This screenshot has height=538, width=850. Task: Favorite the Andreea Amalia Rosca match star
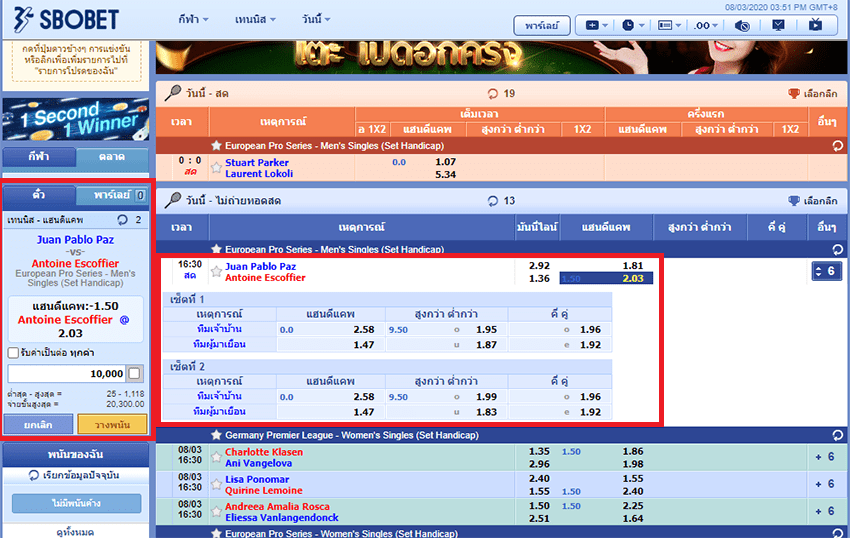pyautogui.click(x=216, y=511)
